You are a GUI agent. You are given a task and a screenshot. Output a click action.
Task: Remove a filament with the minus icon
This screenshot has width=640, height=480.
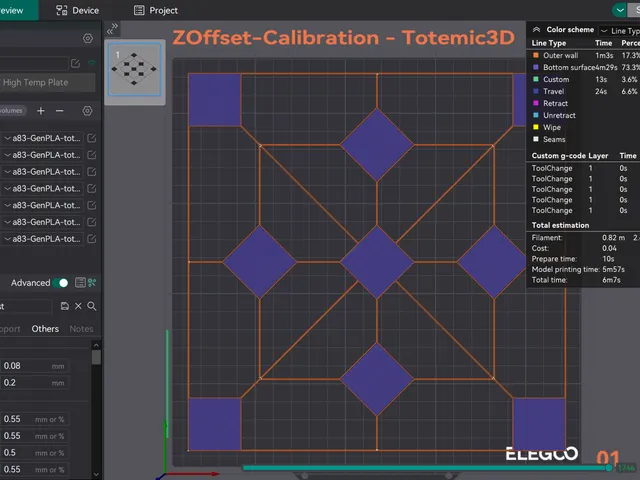click(60, 111)
